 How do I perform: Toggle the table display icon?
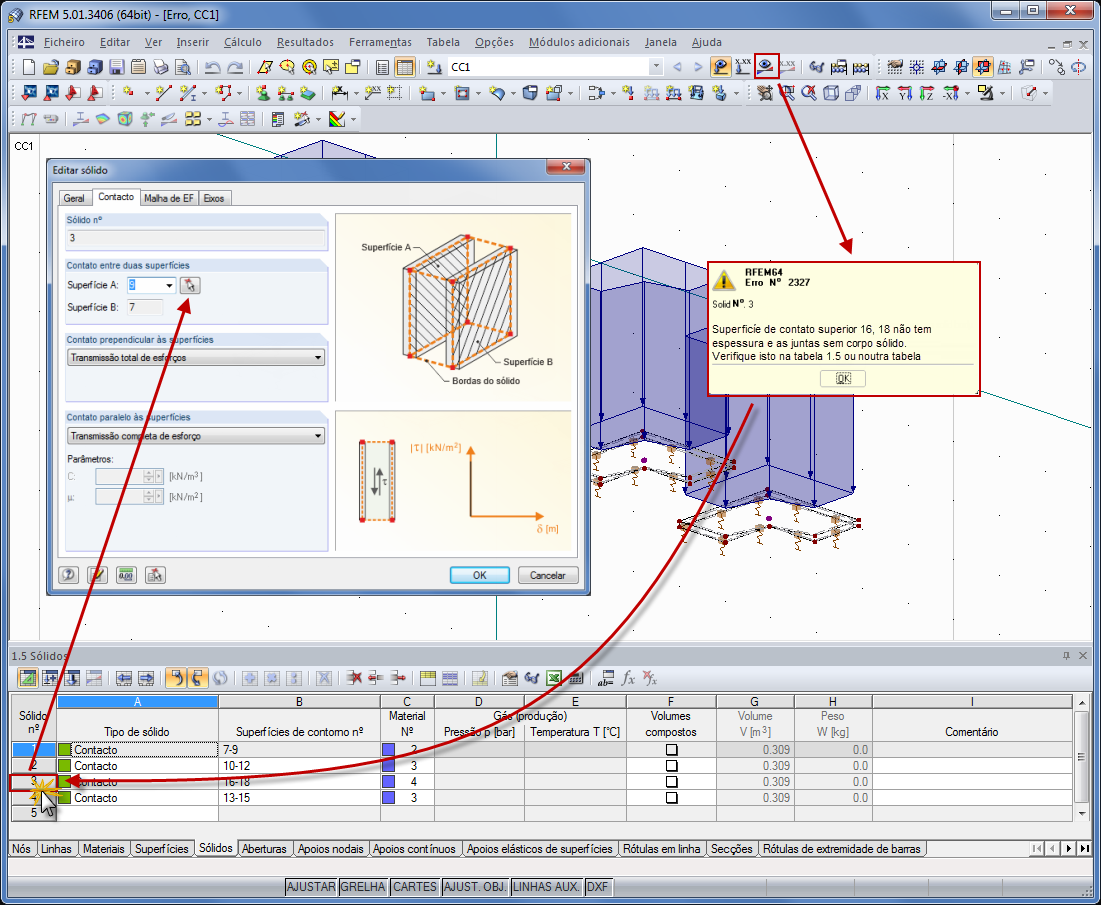pyautogui.click(x=404, y=67)
